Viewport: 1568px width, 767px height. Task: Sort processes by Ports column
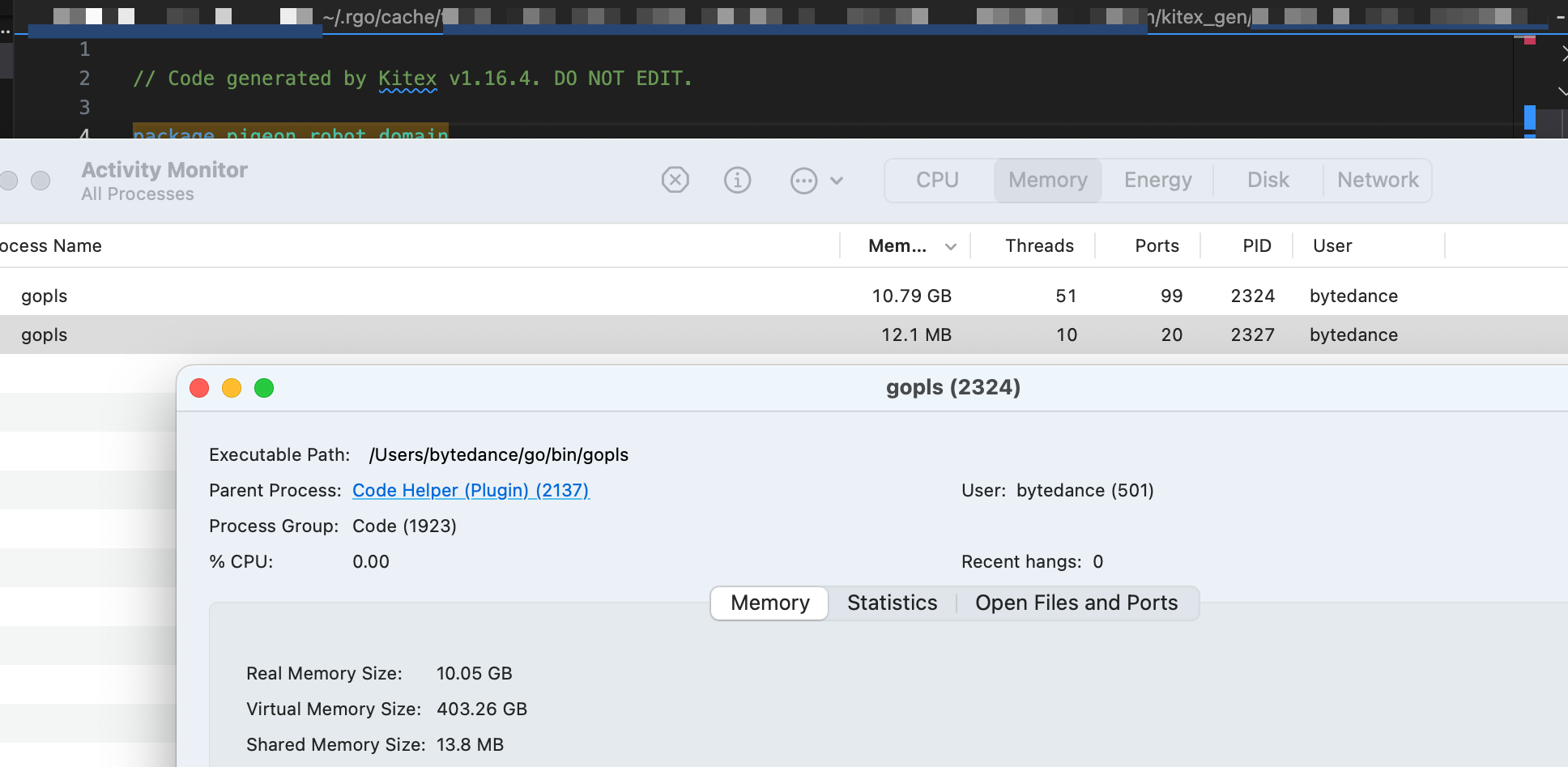[1157, 246]
